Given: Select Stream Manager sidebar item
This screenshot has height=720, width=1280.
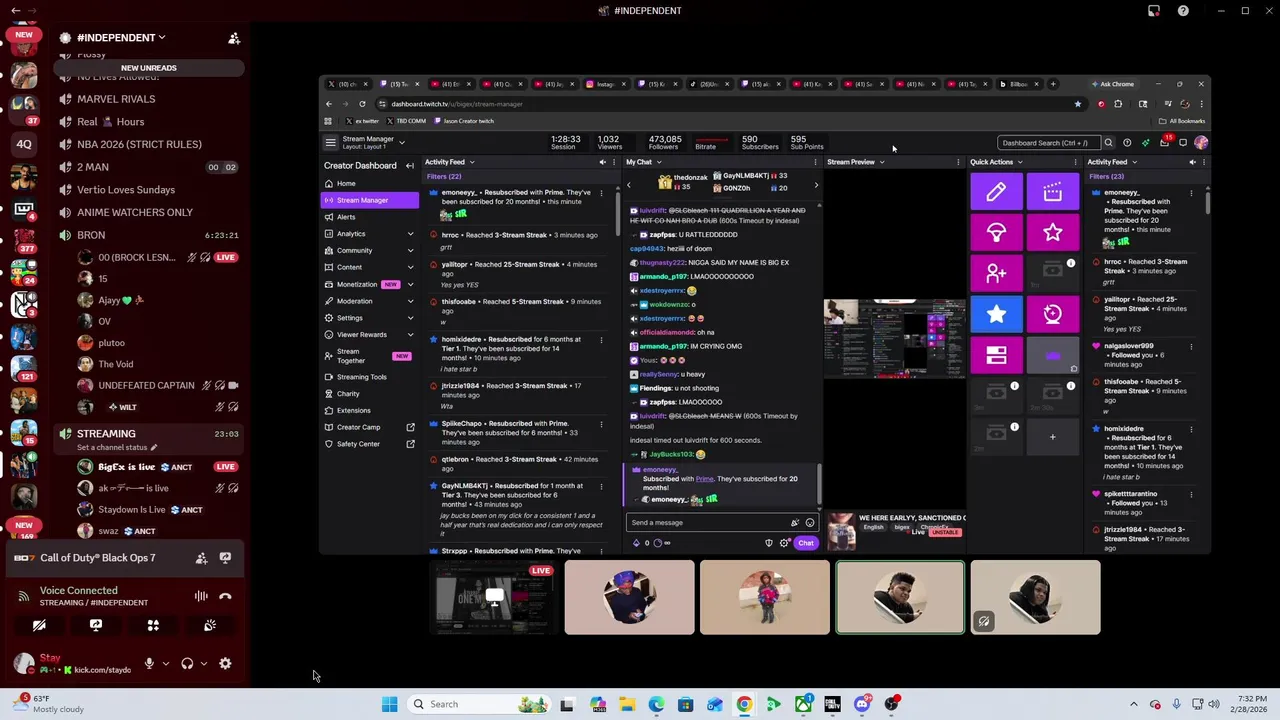Looking at the screenshot, I should pos(369,200).
